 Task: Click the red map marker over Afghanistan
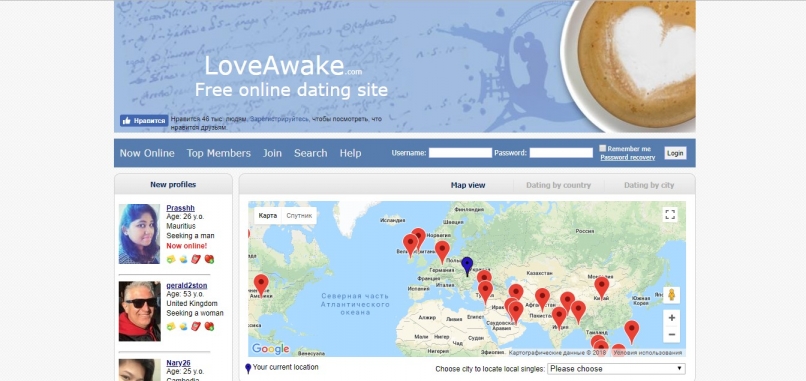tap(542, 299)
